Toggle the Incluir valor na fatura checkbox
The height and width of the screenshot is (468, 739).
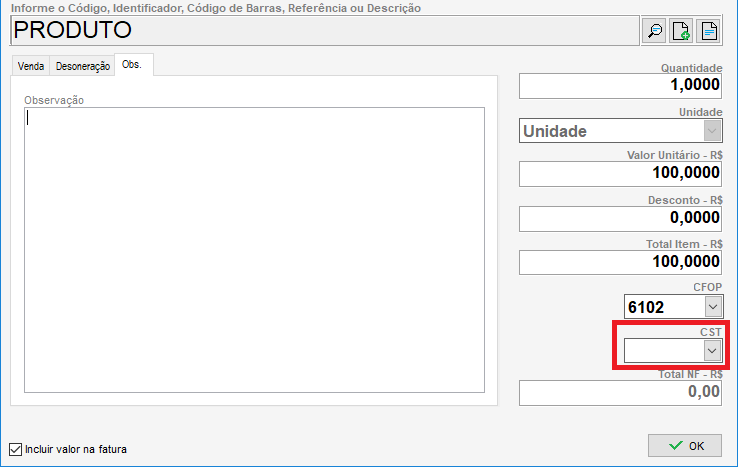click(x=15, y=449)
